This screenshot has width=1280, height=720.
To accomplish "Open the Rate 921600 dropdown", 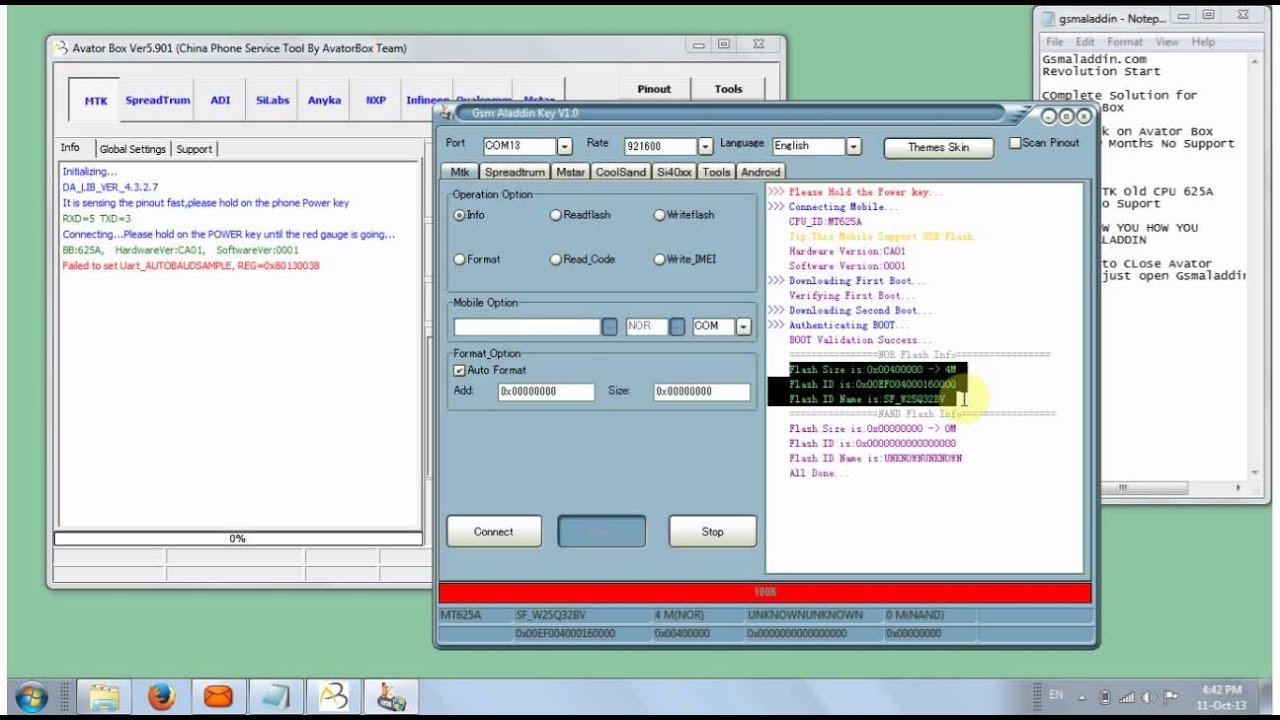I will [706, 146].
